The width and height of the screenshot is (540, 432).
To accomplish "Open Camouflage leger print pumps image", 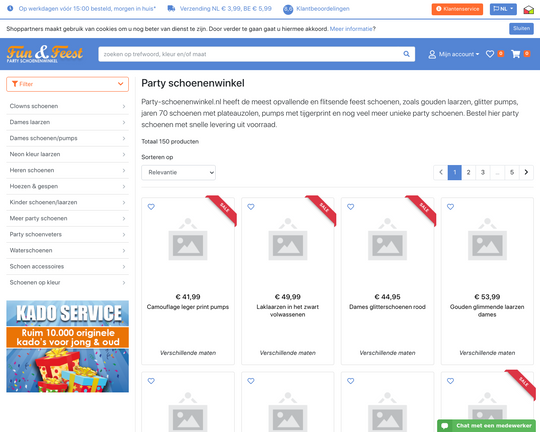I will 188,239.
